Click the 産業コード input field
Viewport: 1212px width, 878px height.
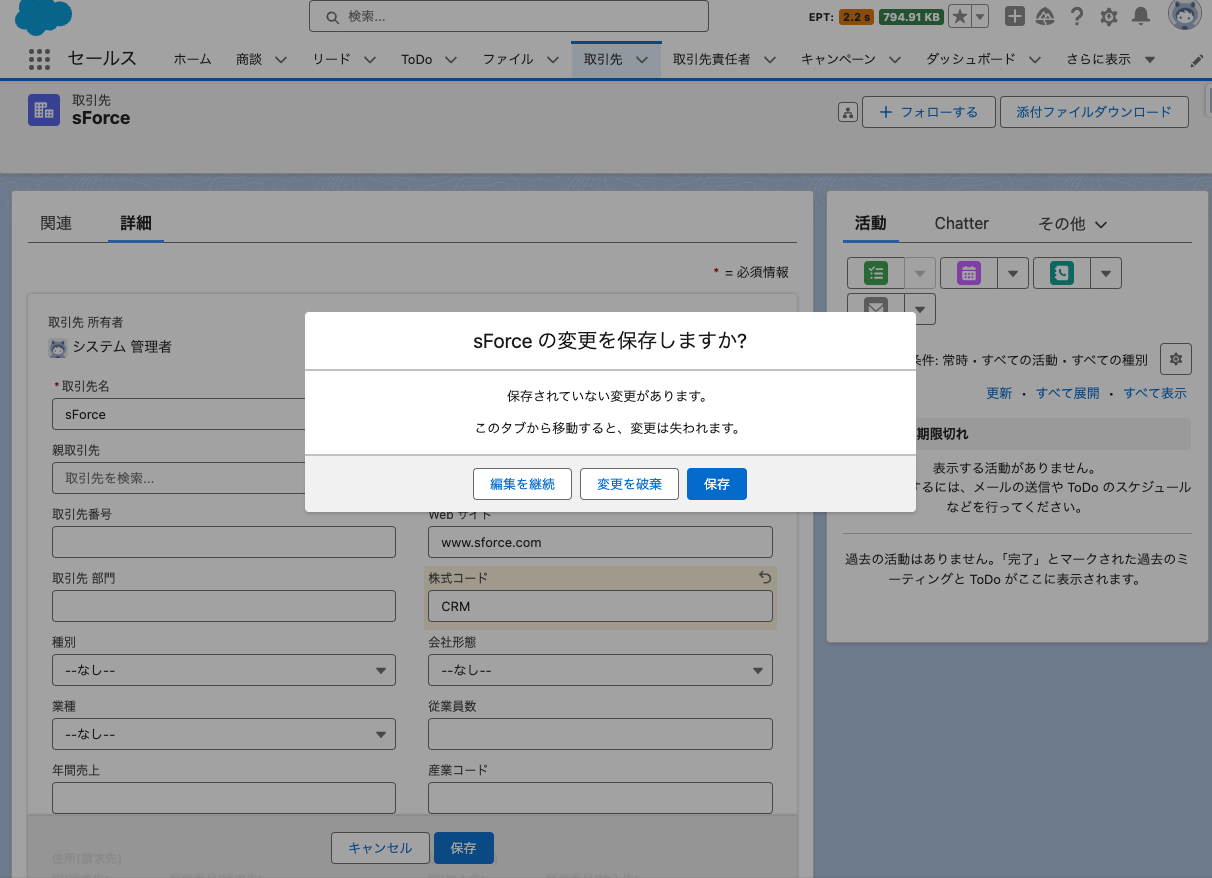[600, 798]
